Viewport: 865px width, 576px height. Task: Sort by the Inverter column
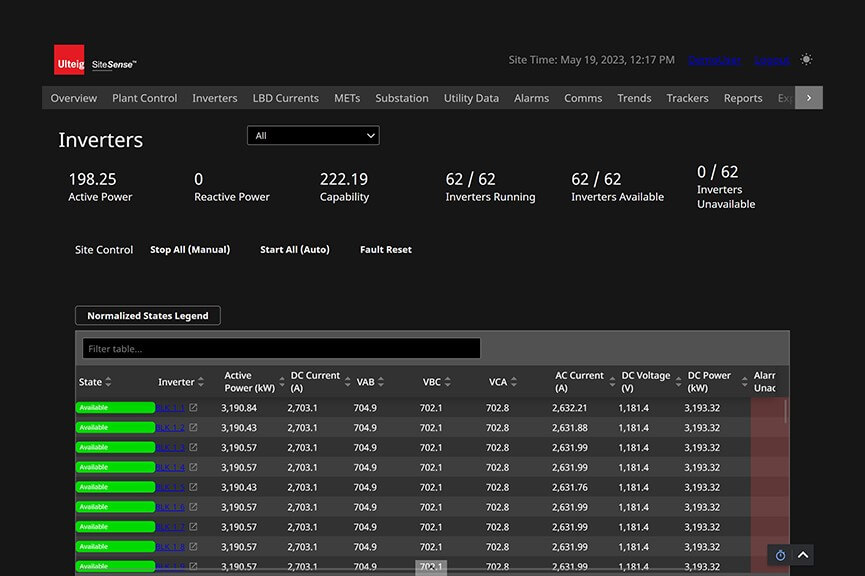pos(201,382)
